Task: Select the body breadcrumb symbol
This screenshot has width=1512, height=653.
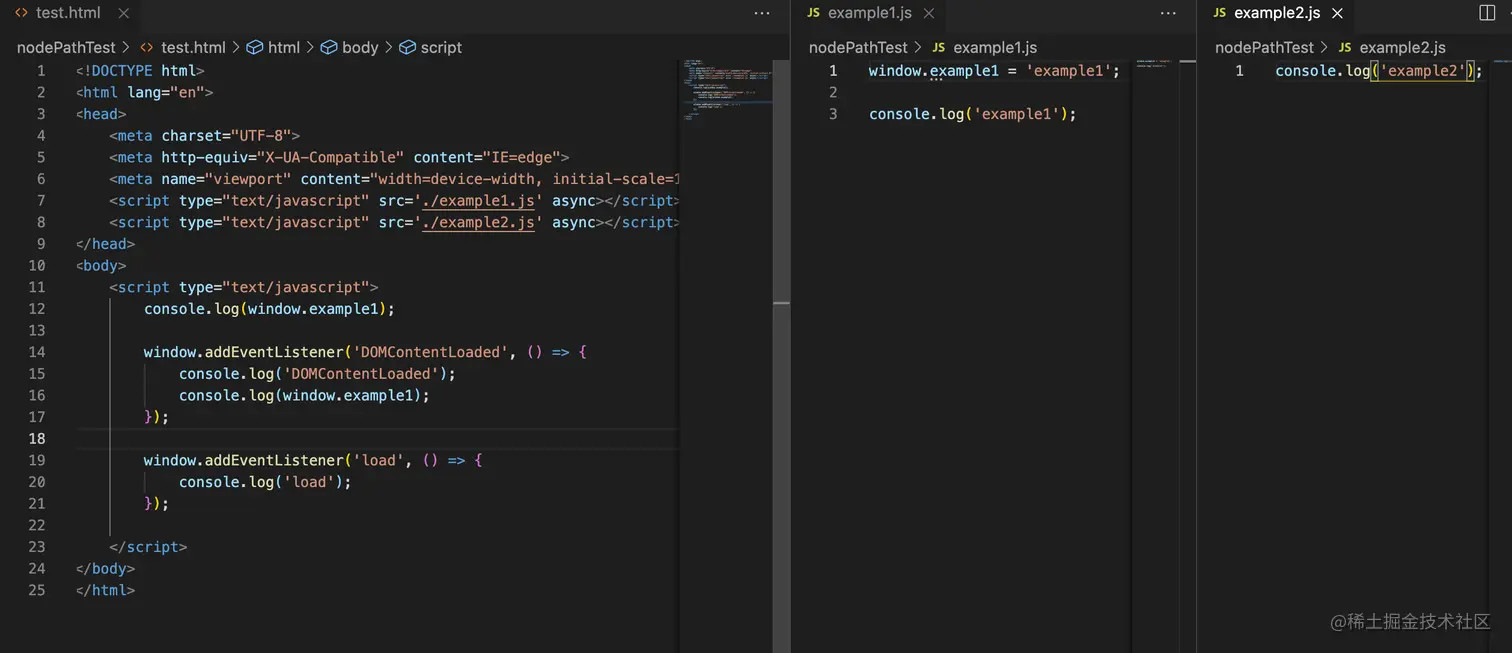Action: (360, 47)
